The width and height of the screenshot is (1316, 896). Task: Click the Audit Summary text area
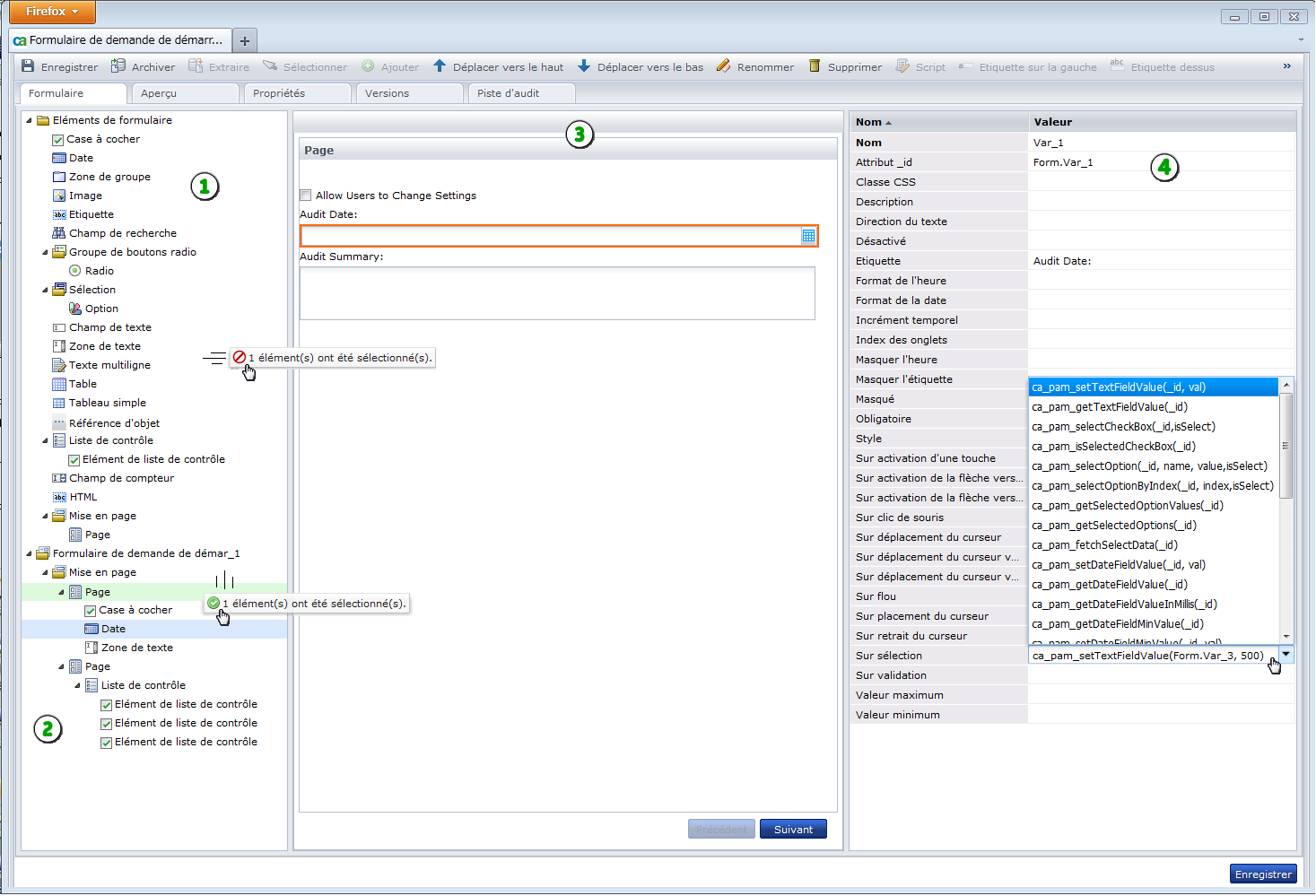[557, 293]
